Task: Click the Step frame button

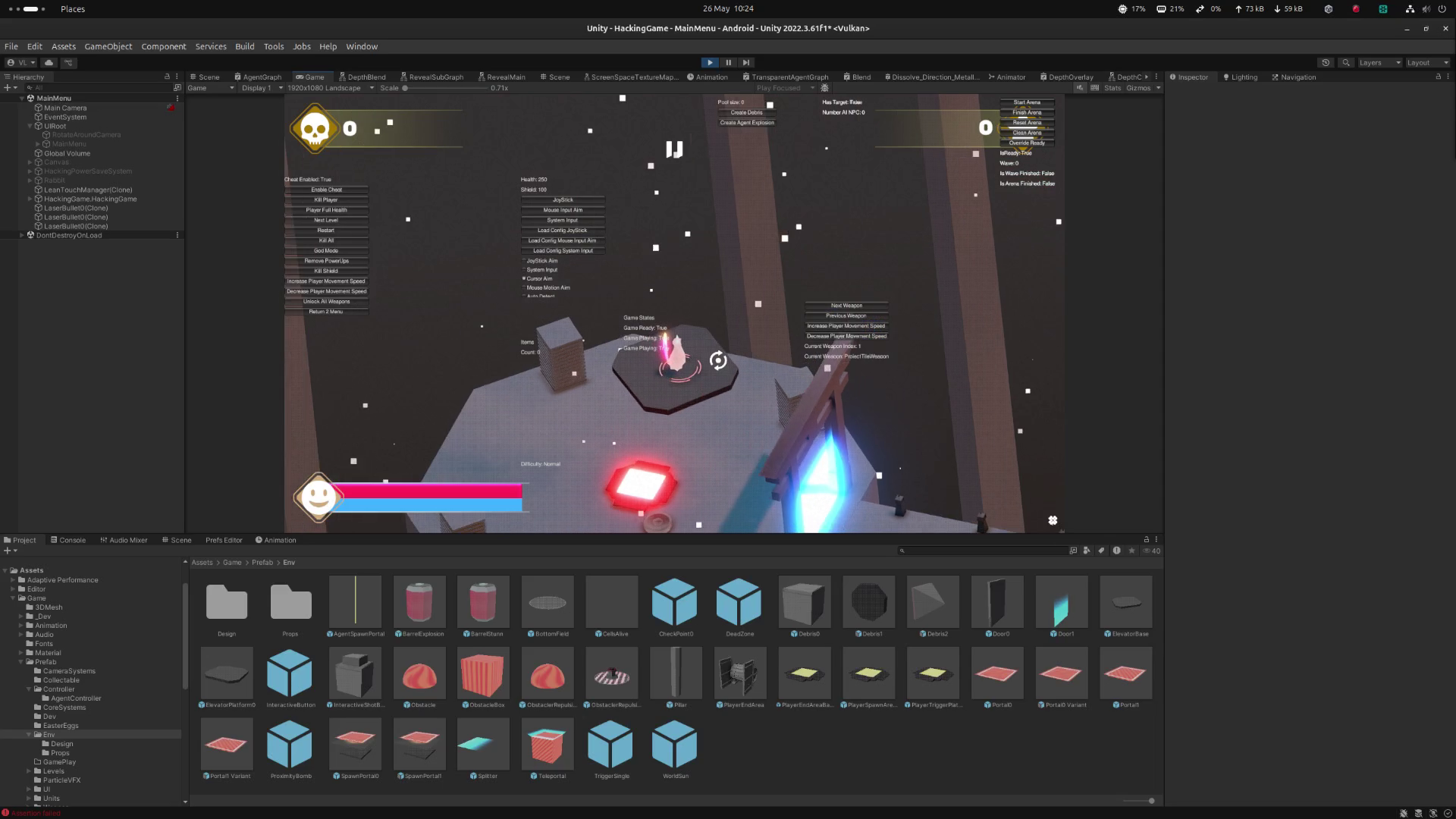Action: (x=745, y=62)
